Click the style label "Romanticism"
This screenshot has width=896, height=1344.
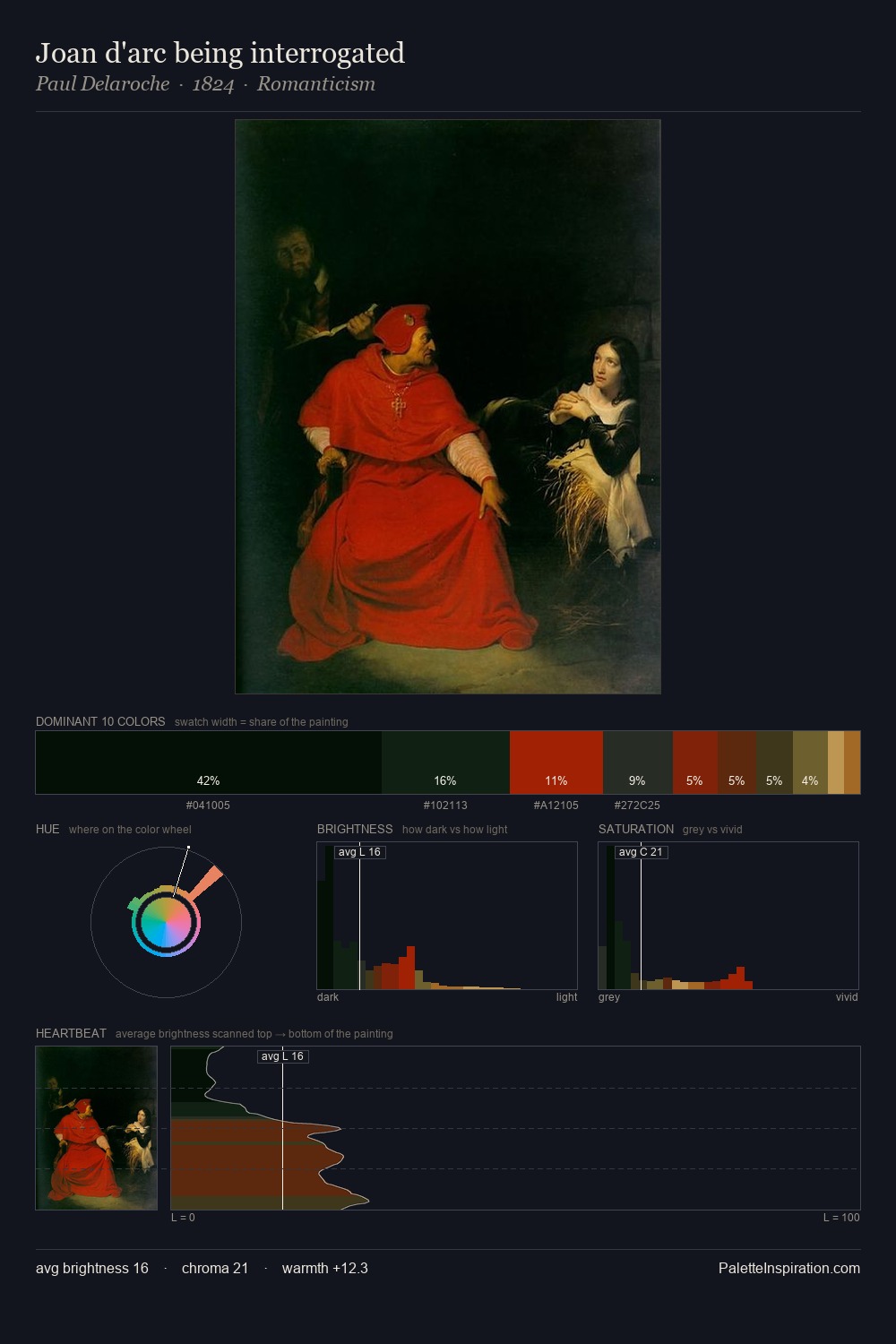click(316, 84)
